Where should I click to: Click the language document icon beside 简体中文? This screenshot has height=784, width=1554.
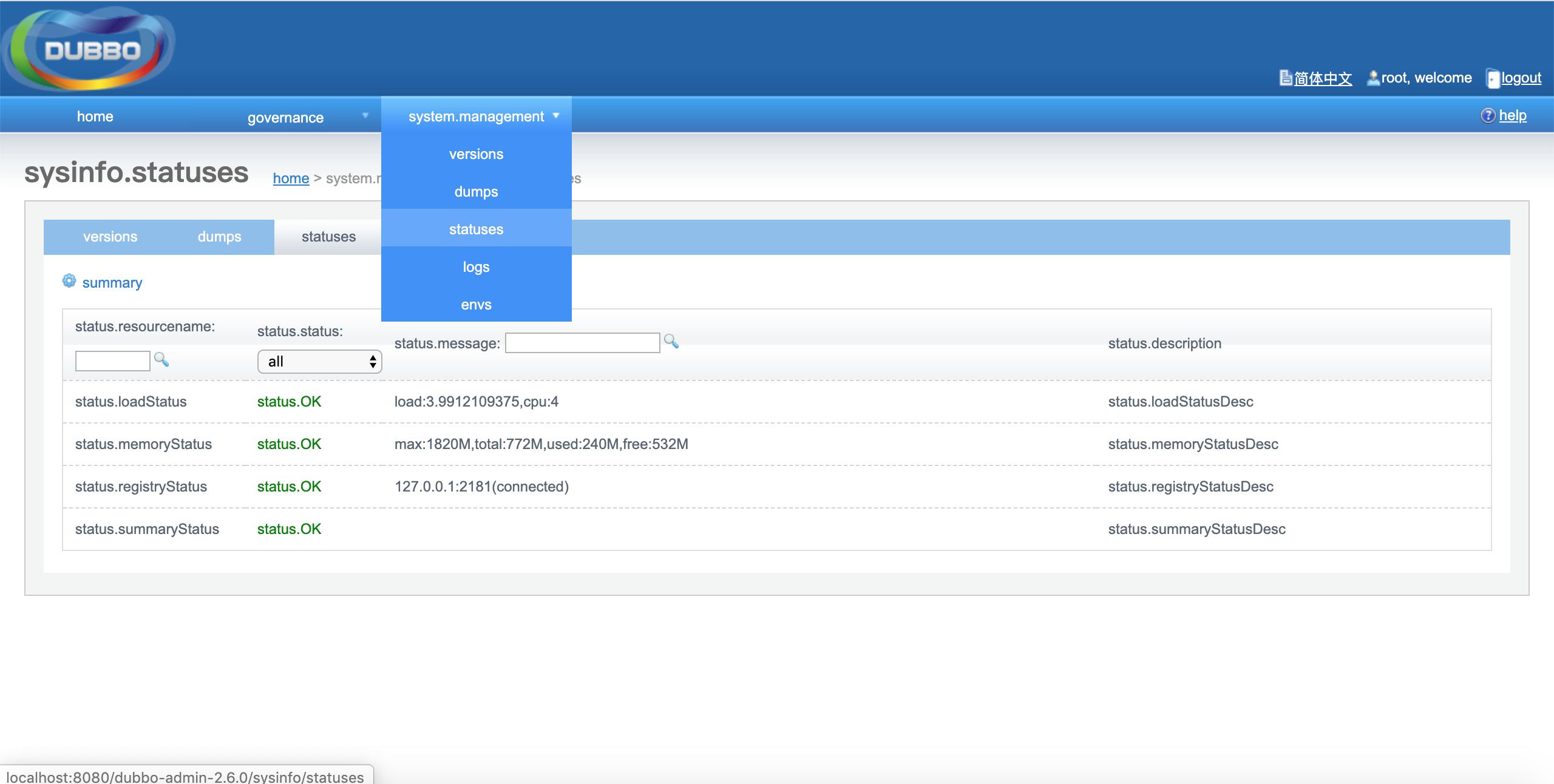[1286, 78]
